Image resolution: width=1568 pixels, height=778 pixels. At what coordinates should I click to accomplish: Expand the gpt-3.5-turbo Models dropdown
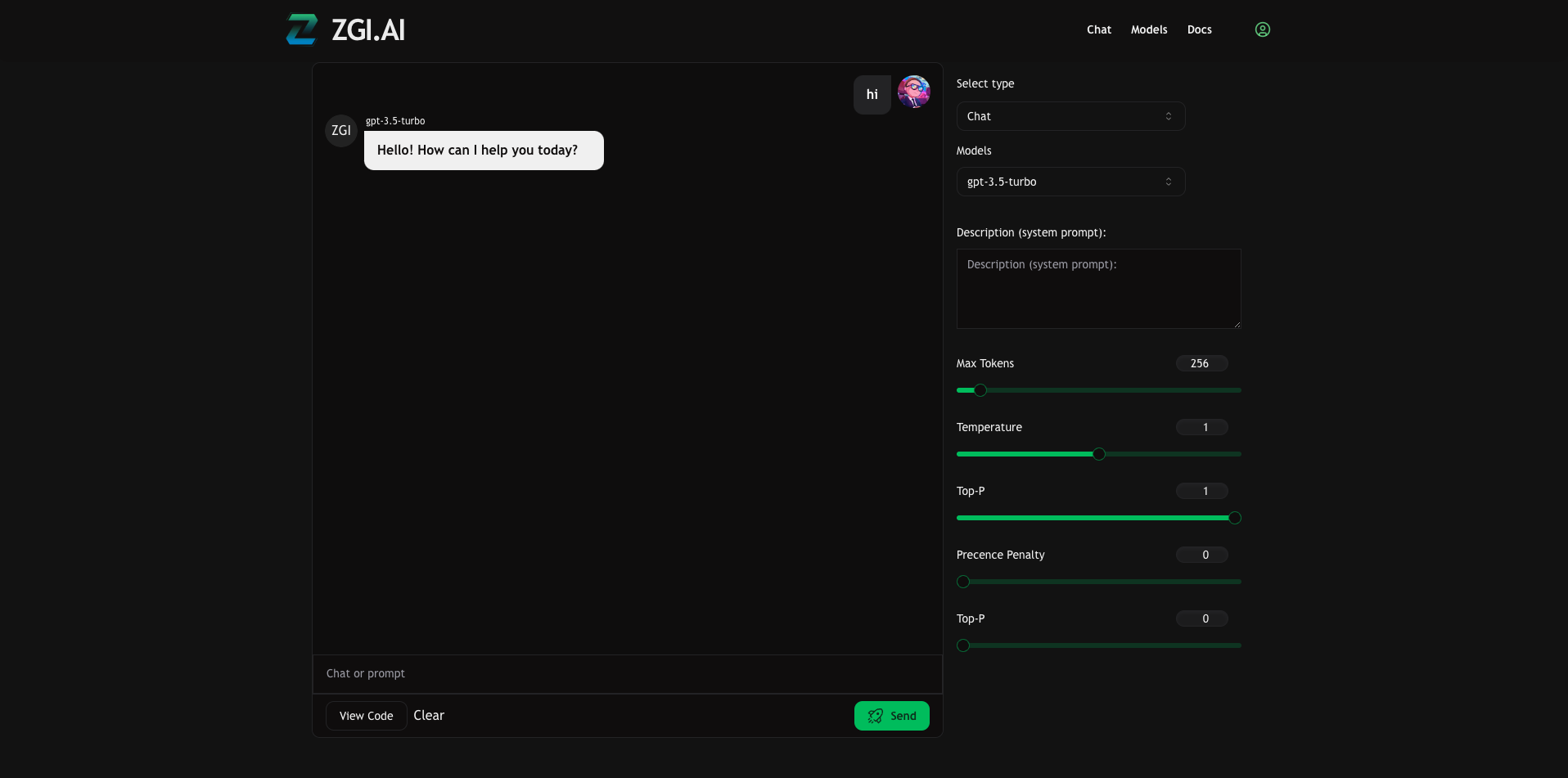pos(1070,182)
